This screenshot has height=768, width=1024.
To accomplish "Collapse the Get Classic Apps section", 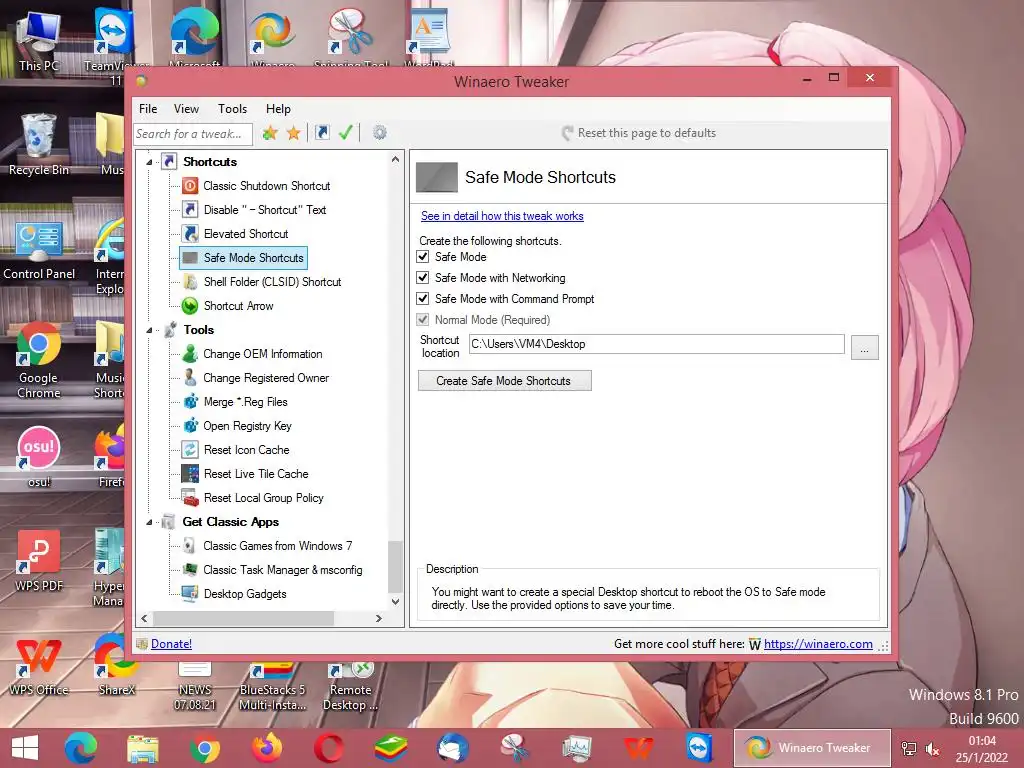I will pyautogui.click(x=149, y=522).
